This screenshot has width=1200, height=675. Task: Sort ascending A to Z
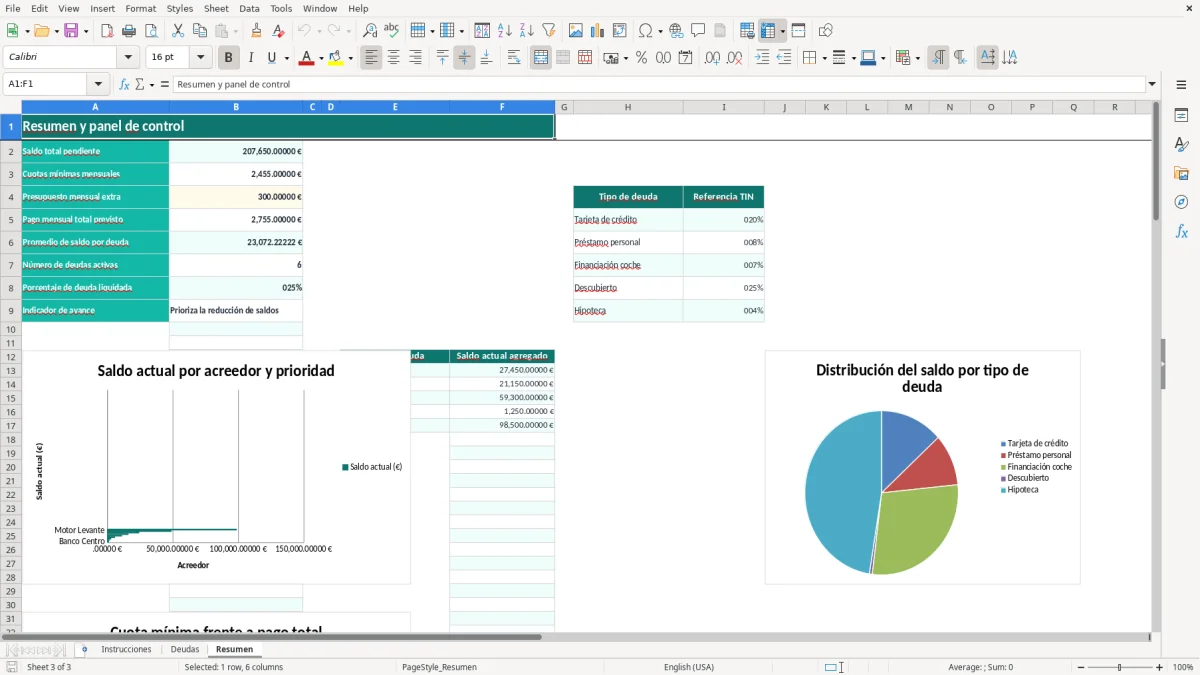(505, 31)
